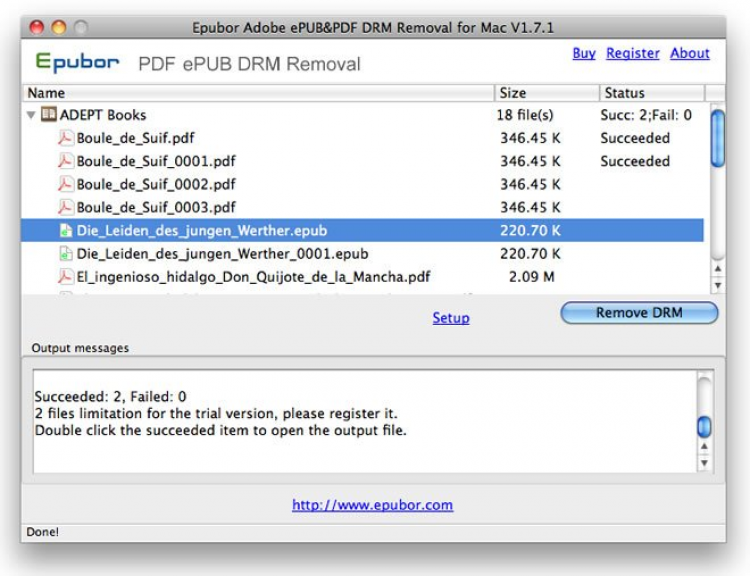This screenshot has width=750, height=576.
Task: Open the About link
Action: pyautogui.click(x=690, y=53)
